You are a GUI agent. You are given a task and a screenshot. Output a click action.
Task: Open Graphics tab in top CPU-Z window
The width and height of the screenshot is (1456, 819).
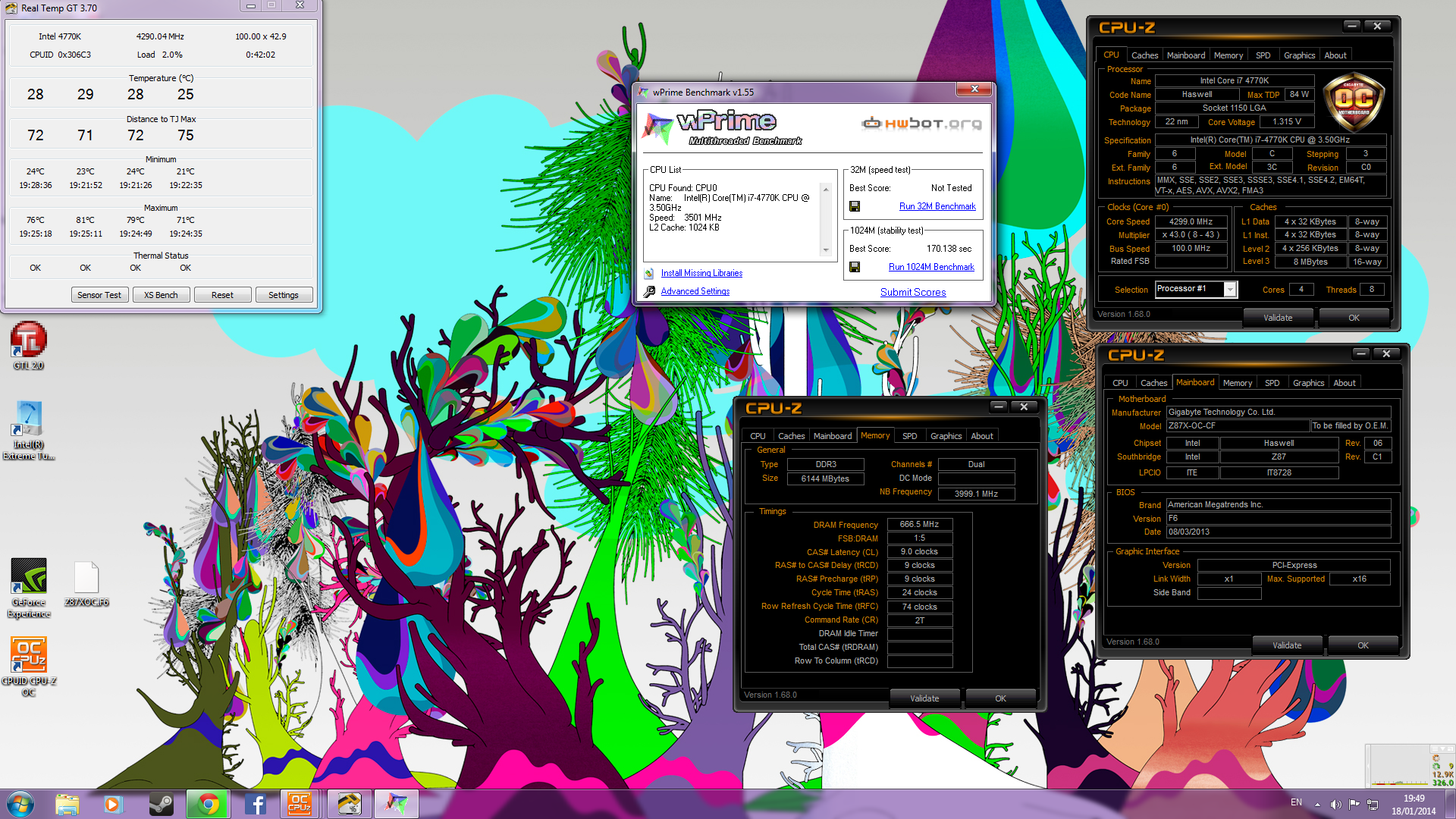(1300, 55)
